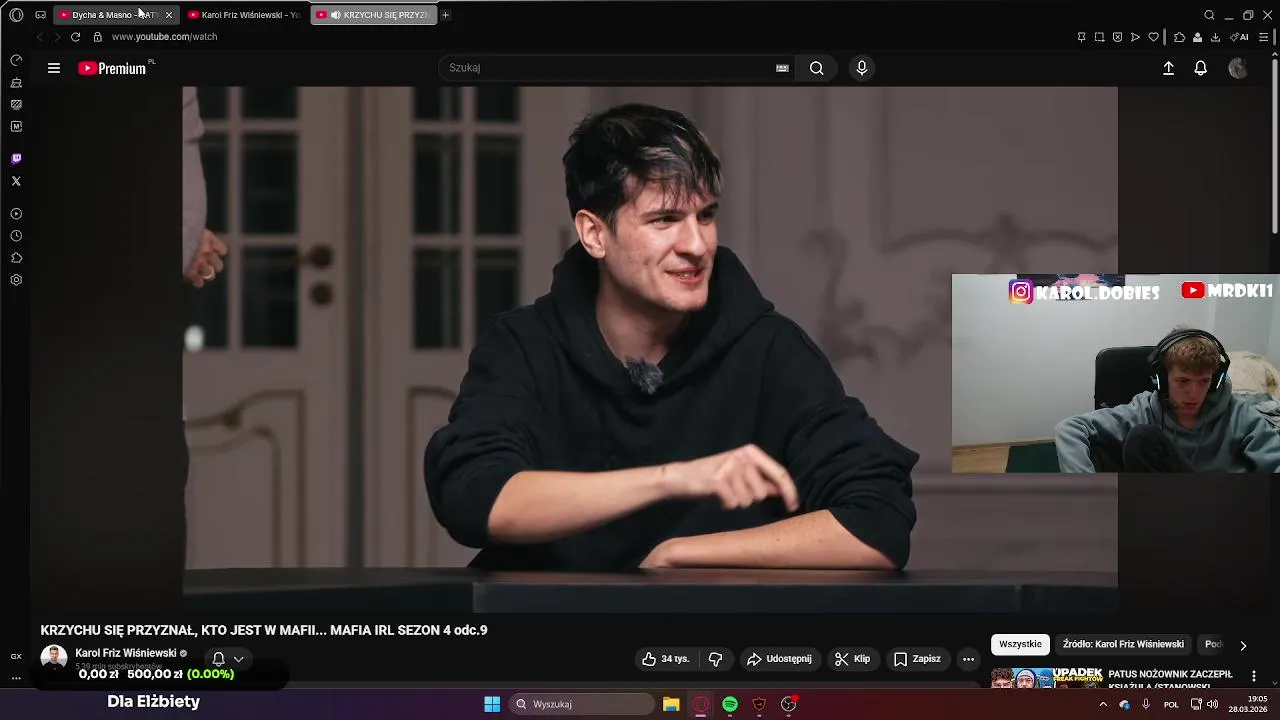Close the Dycha & Masno tab

coord(168,15)
